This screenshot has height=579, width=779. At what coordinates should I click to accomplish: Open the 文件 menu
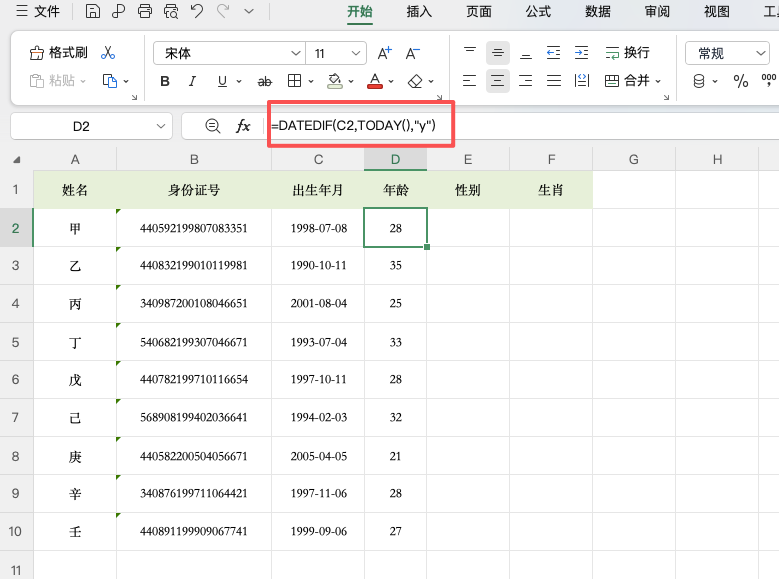click(38, 11)
